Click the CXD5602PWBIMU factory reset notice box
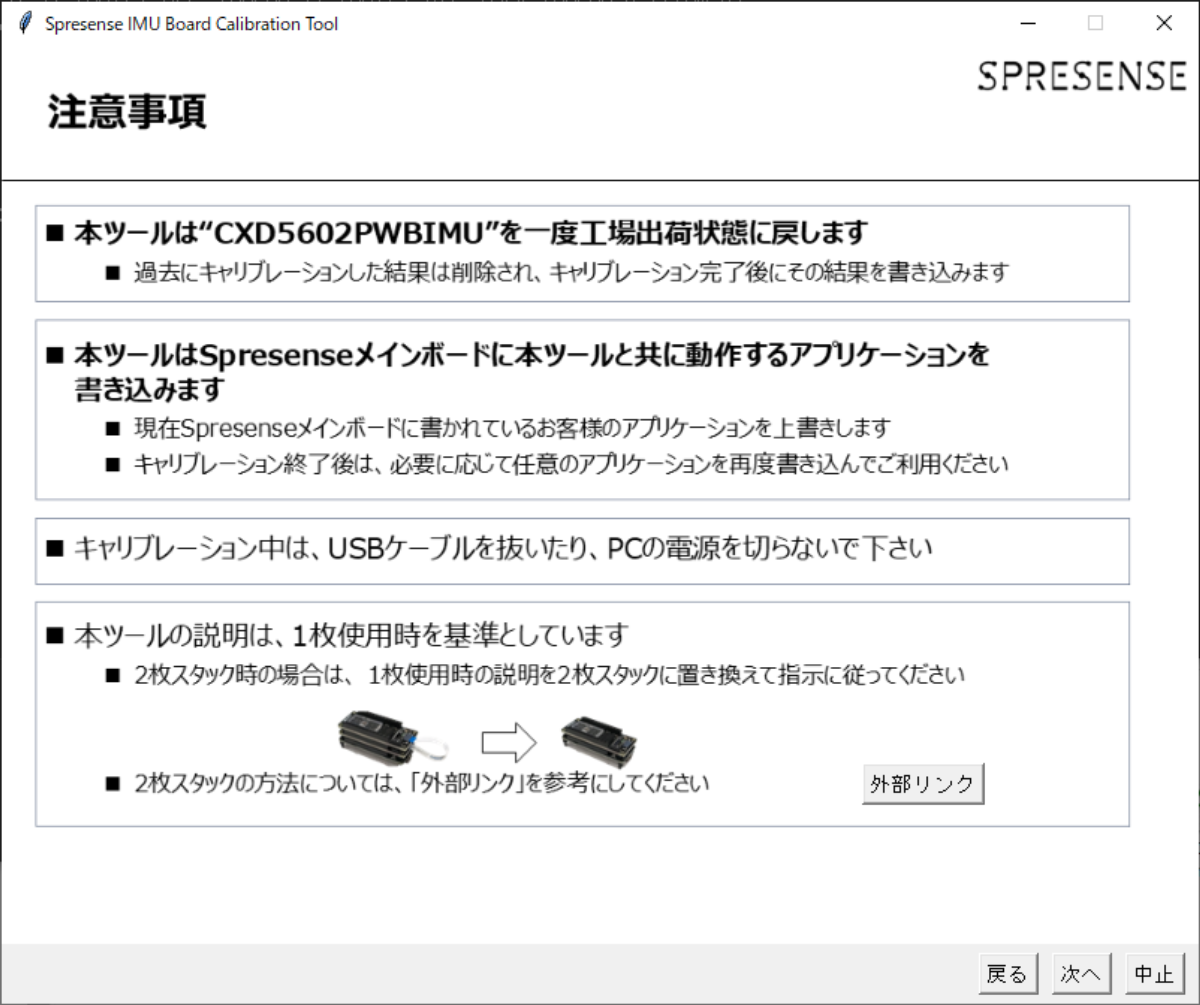Image resolution: width=1200 pixels, height=1005 pixels. (x=583, y=251)
